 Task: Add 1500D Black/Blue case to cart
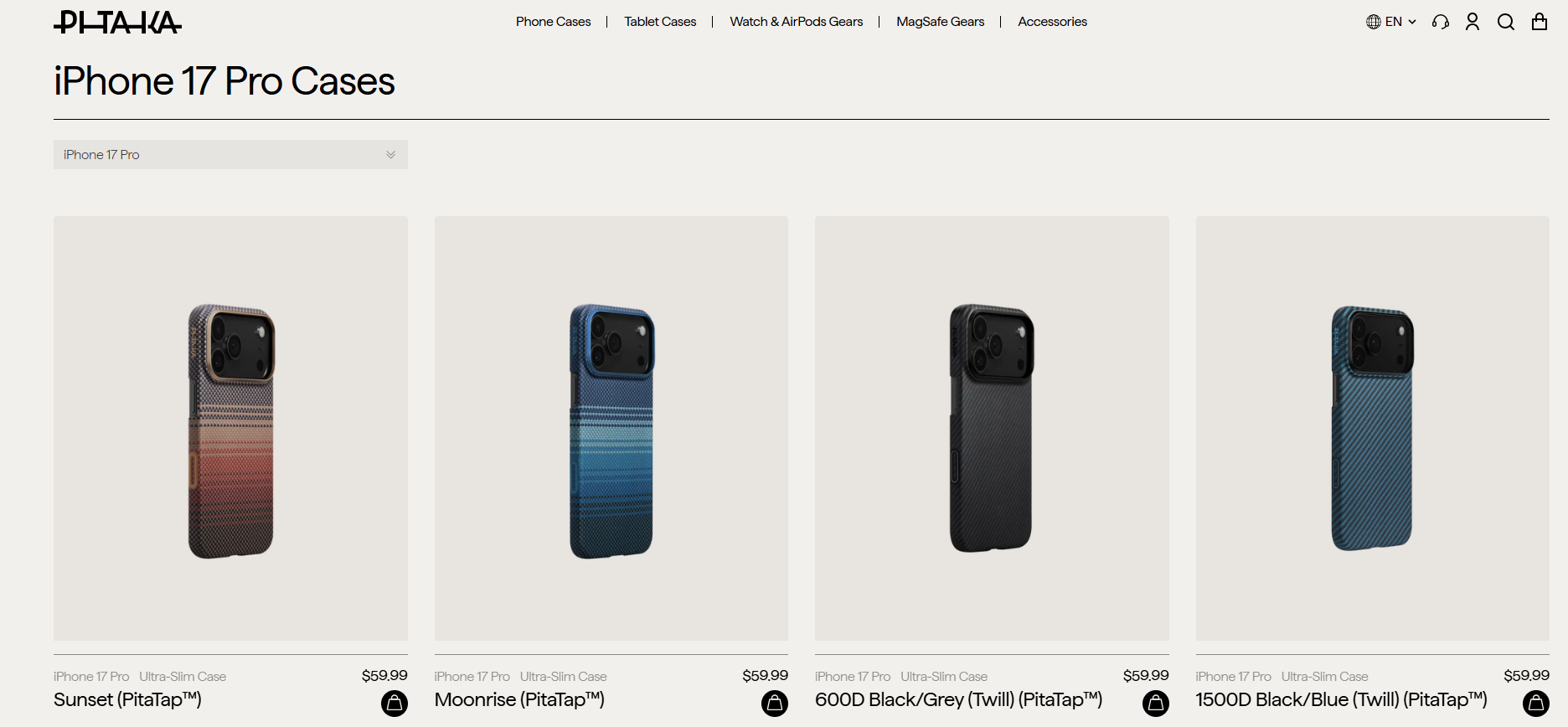point(1536,703)
